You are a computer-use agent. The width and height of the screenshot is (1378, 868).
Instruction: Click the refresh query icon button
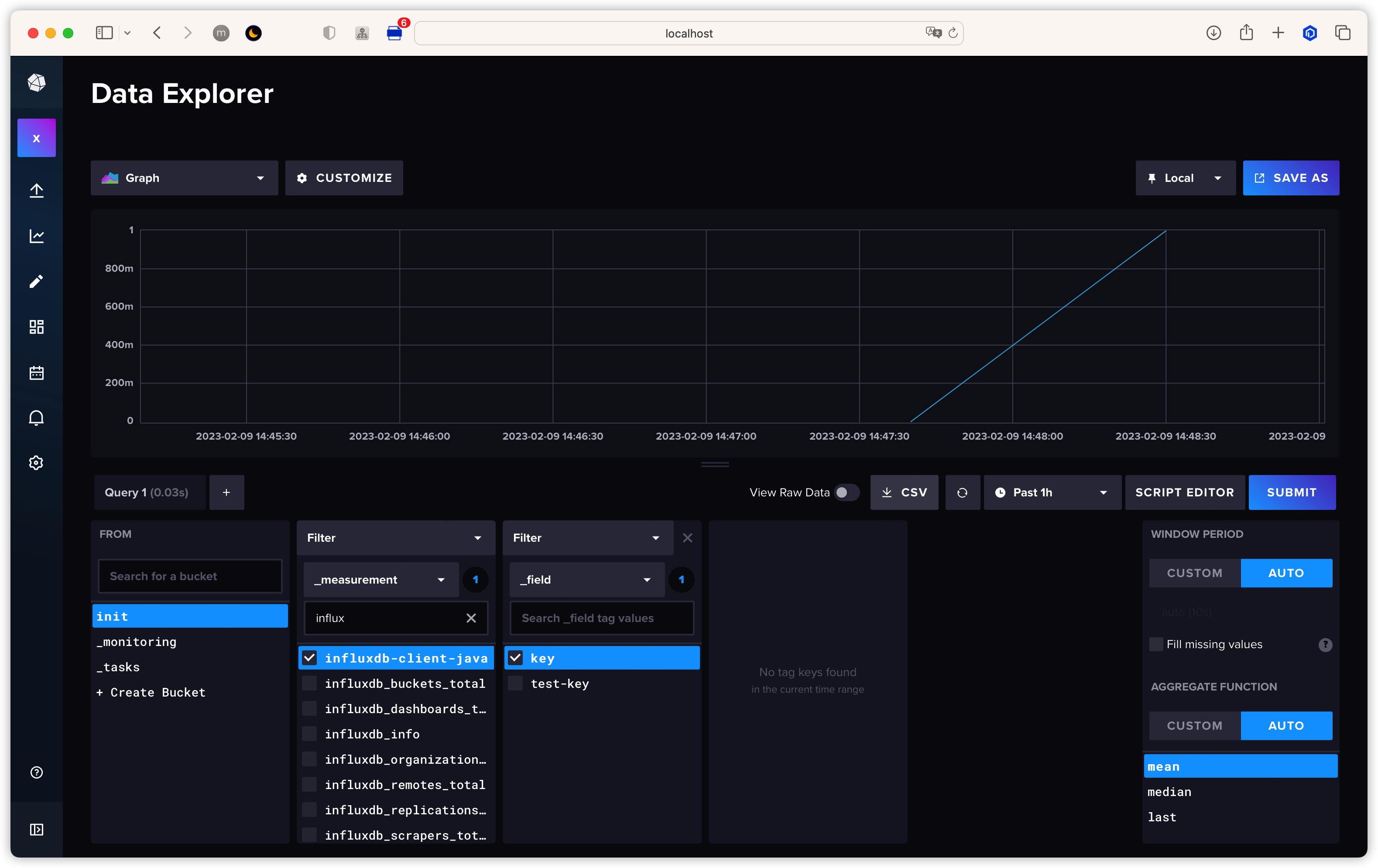tap(962, 492)
